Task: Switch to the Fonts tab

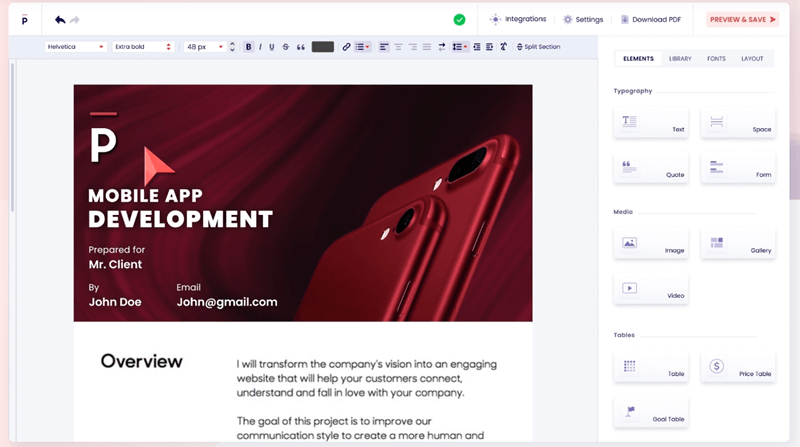Action: click(x=716, y=59)
